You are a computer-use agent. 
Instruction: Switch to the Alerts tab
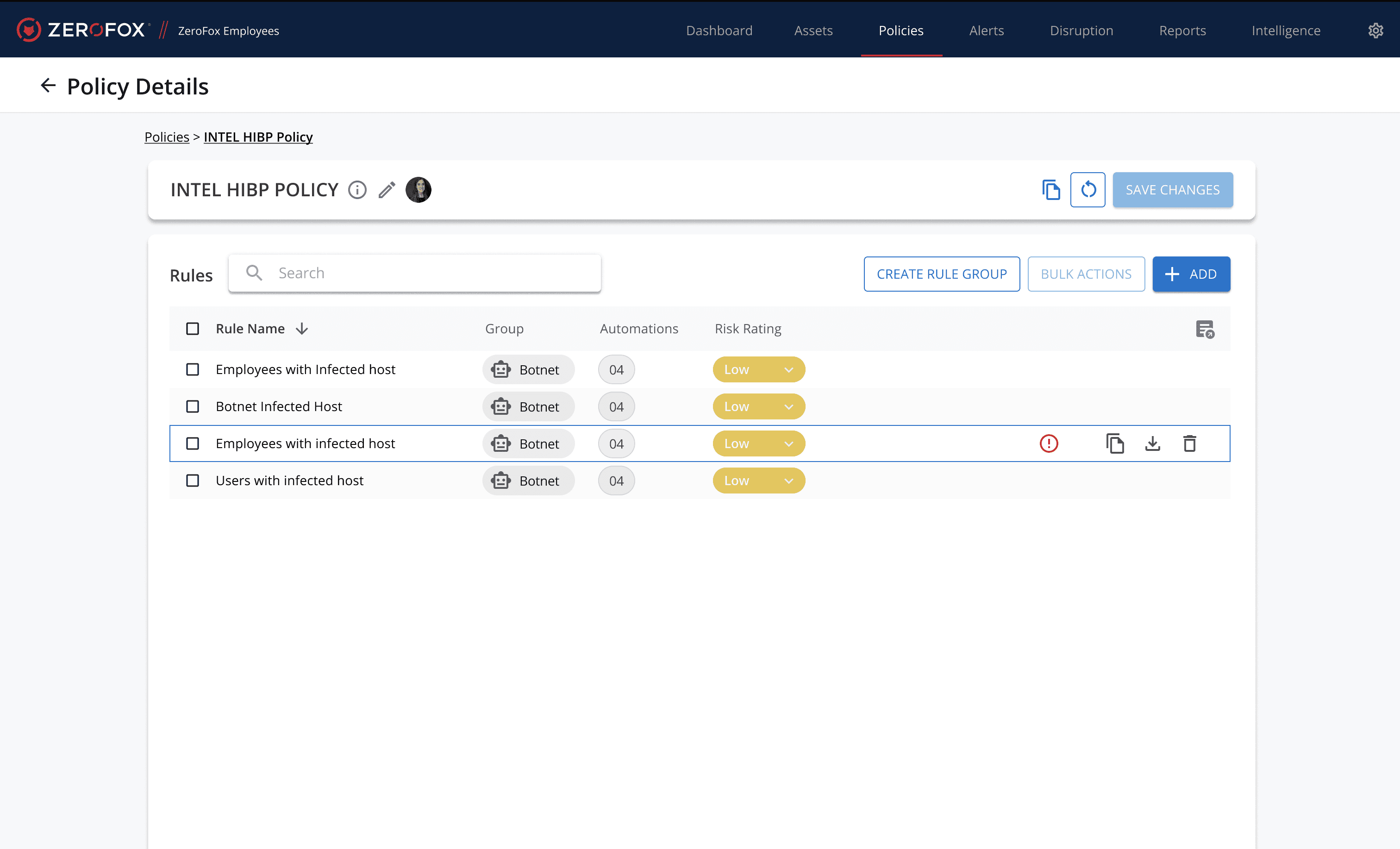(987, 30)
